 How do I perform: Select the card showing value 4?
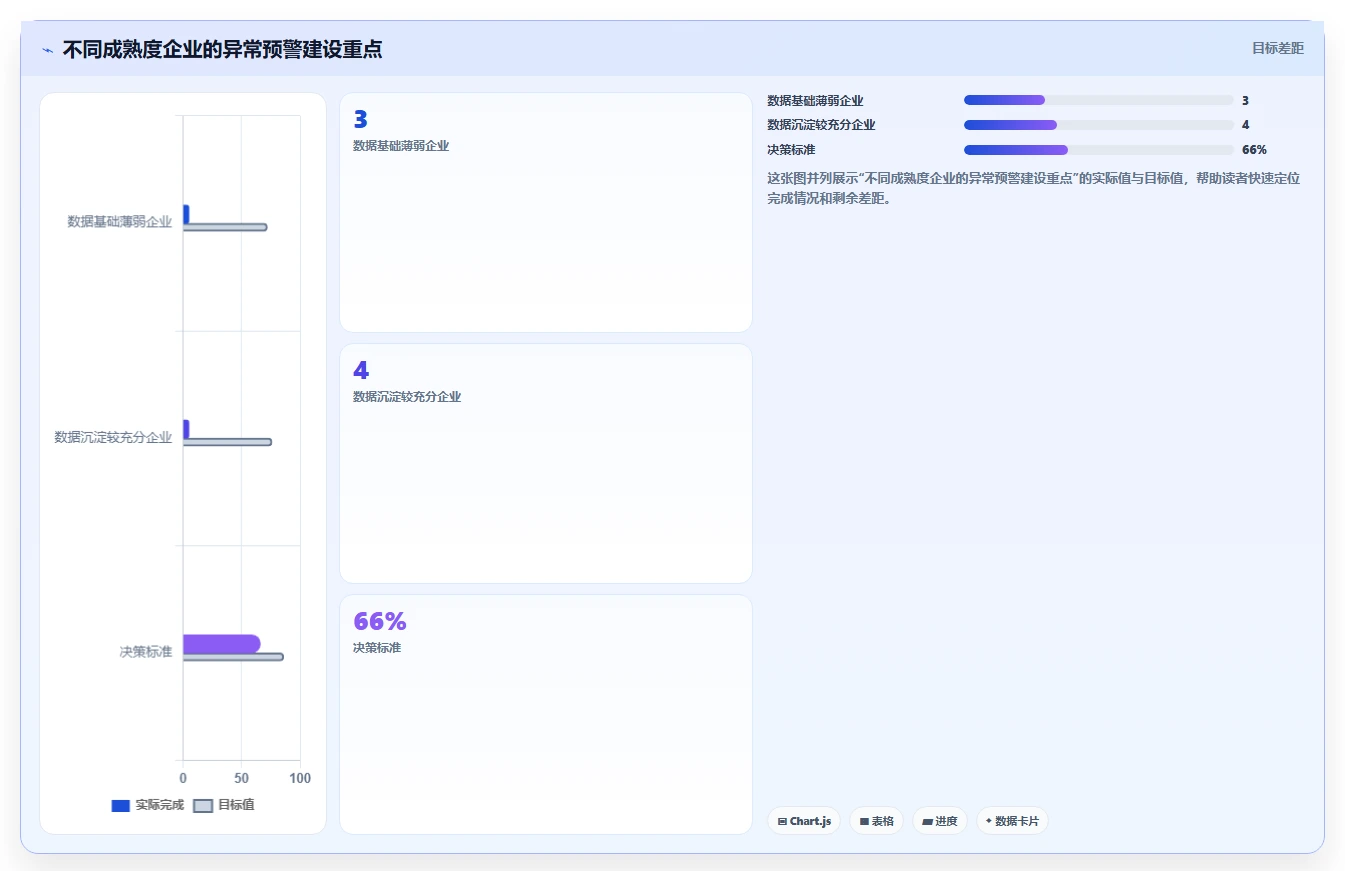(546, 463)
